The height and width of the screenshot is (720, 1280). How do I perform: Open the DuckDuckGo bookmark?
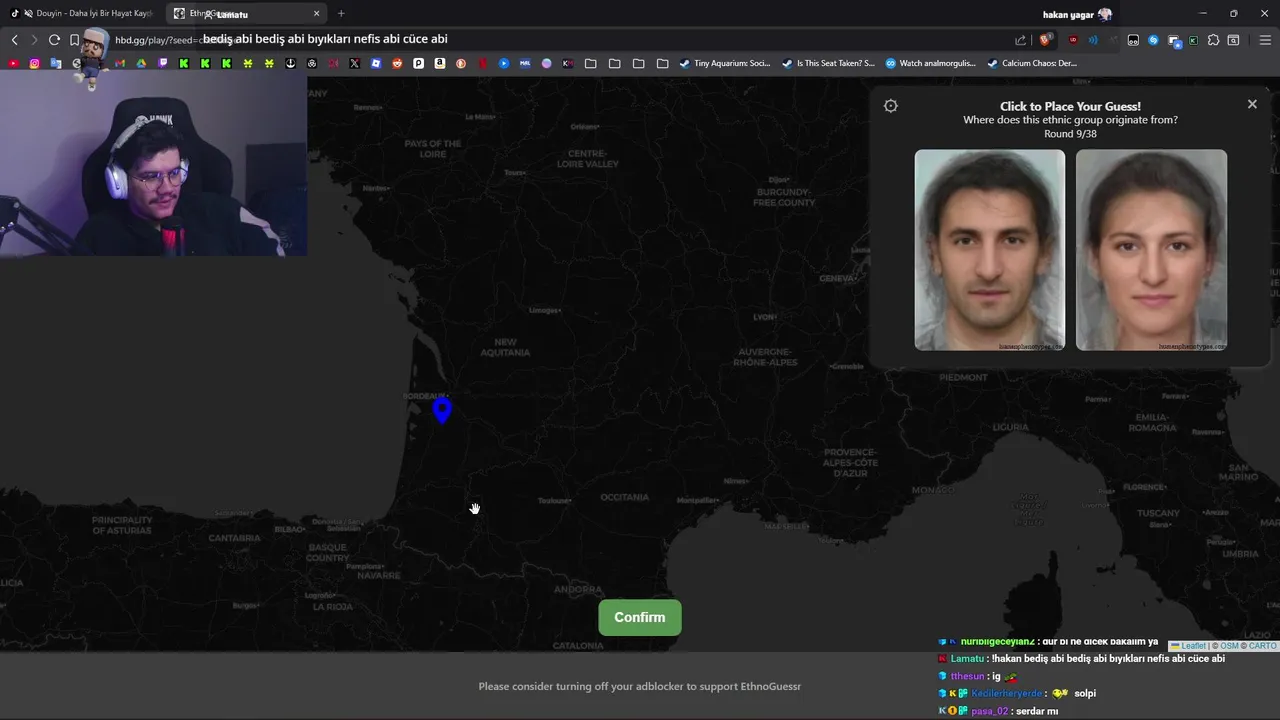click(461, 63)
